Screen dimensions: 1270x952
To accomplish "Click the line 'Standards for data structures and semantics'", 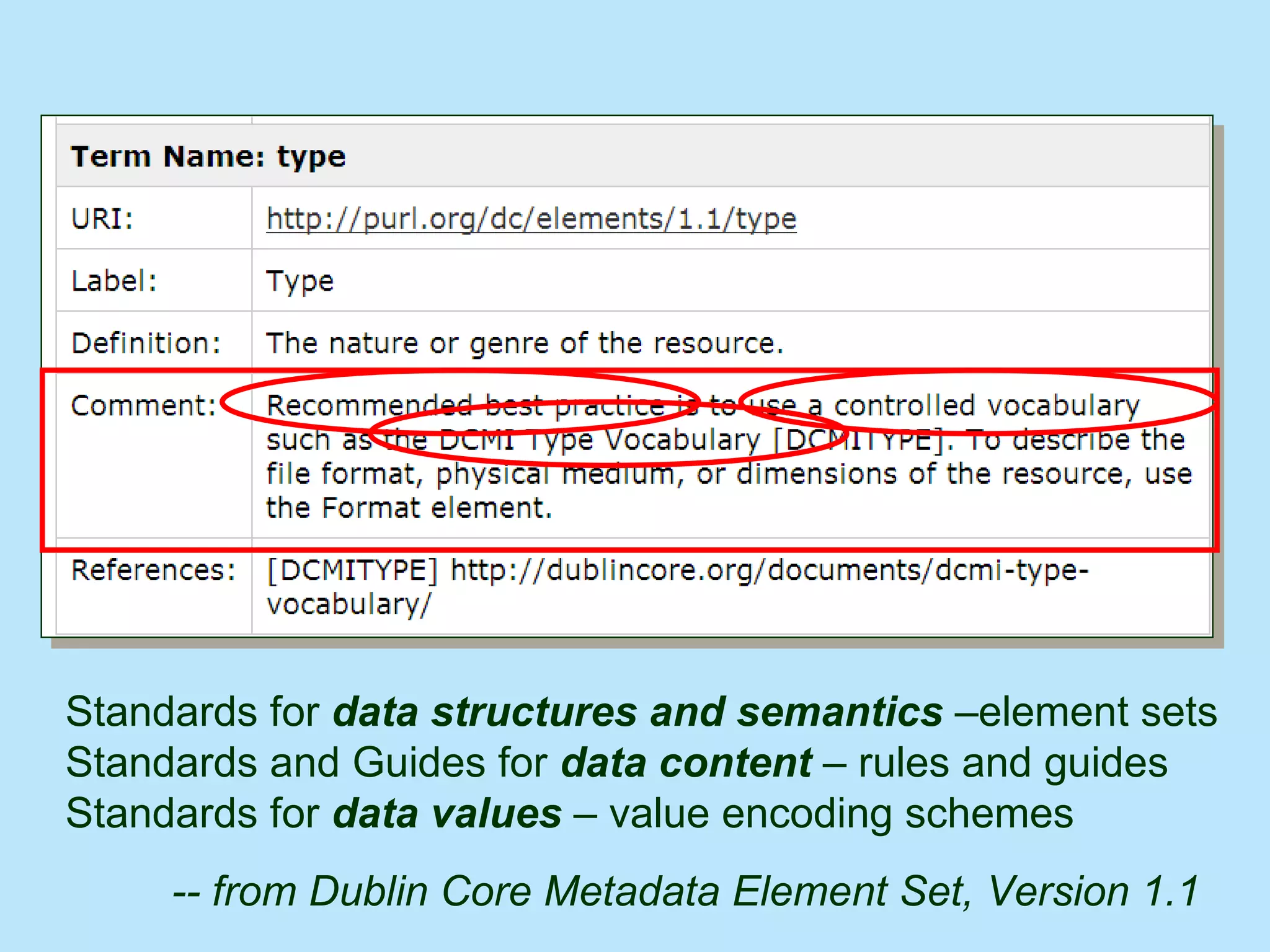I will point(642,712).
